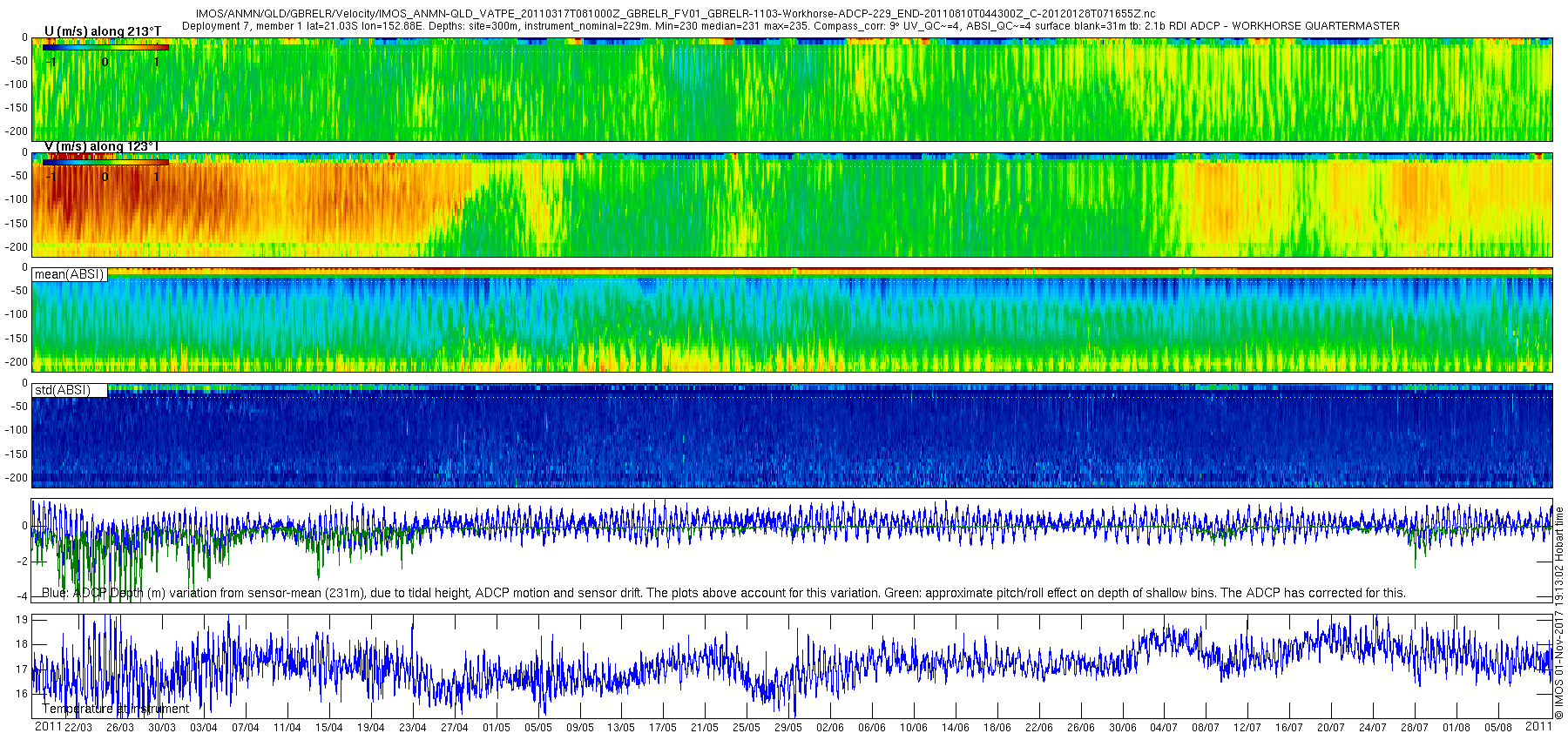
Task: Select the NetCDF file path title line
Action: tap(676, 14)
